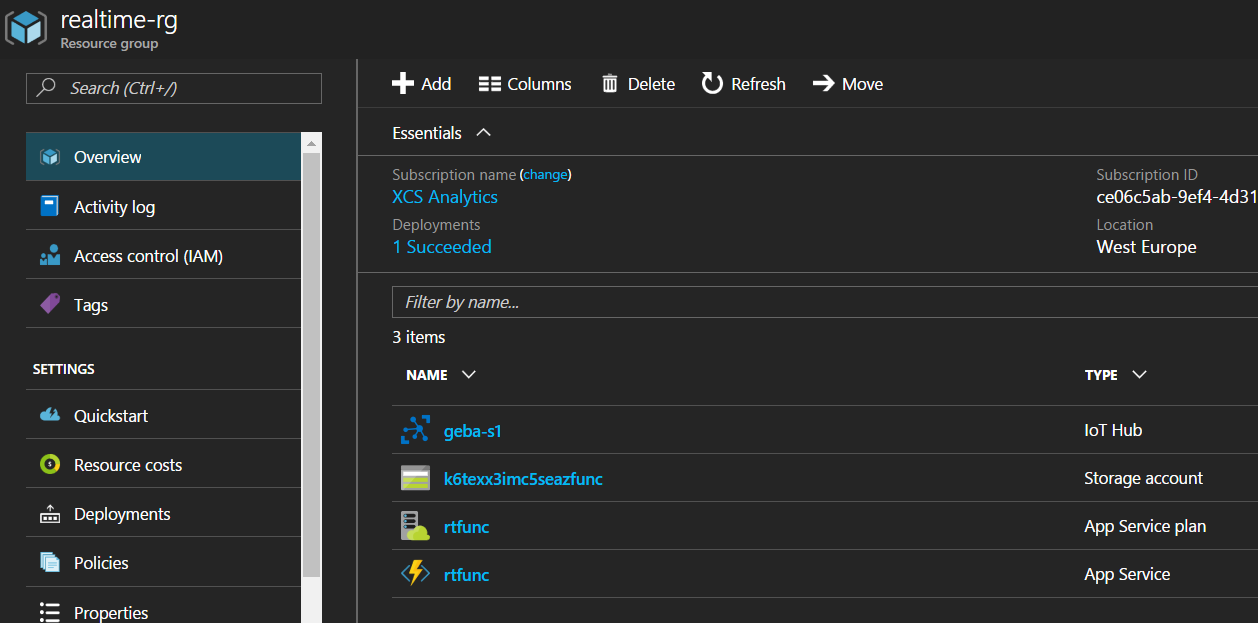Viewport: 1258px width, 623px height.
Task: Open the Columns chooser
Action: coord(525,84)
